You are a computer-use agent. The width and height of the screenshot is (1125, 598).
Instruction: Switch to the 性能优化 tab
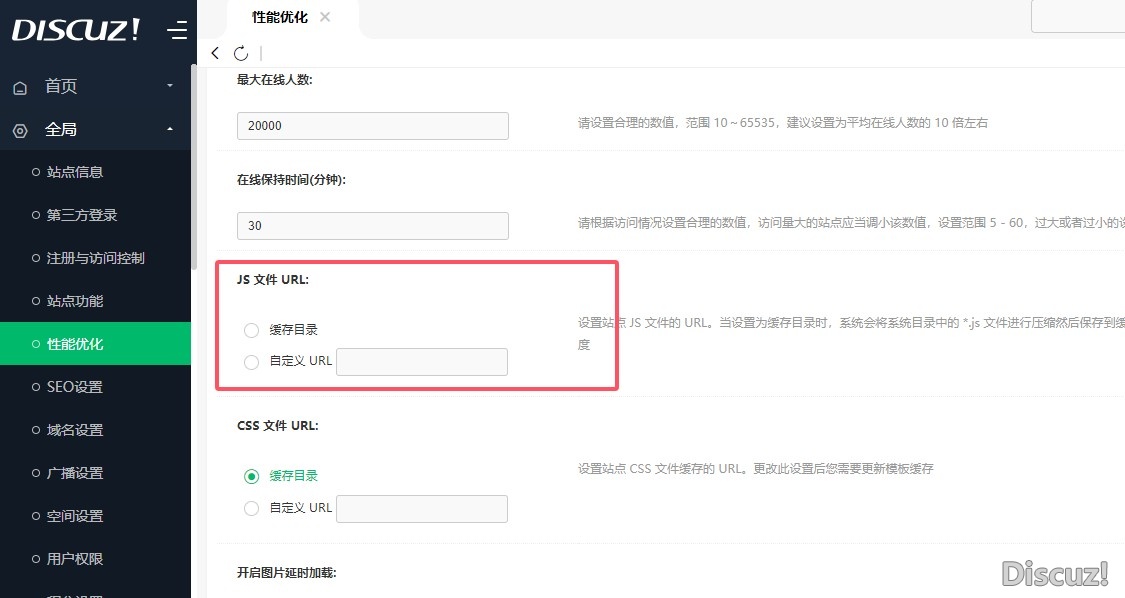coord(281,17)
